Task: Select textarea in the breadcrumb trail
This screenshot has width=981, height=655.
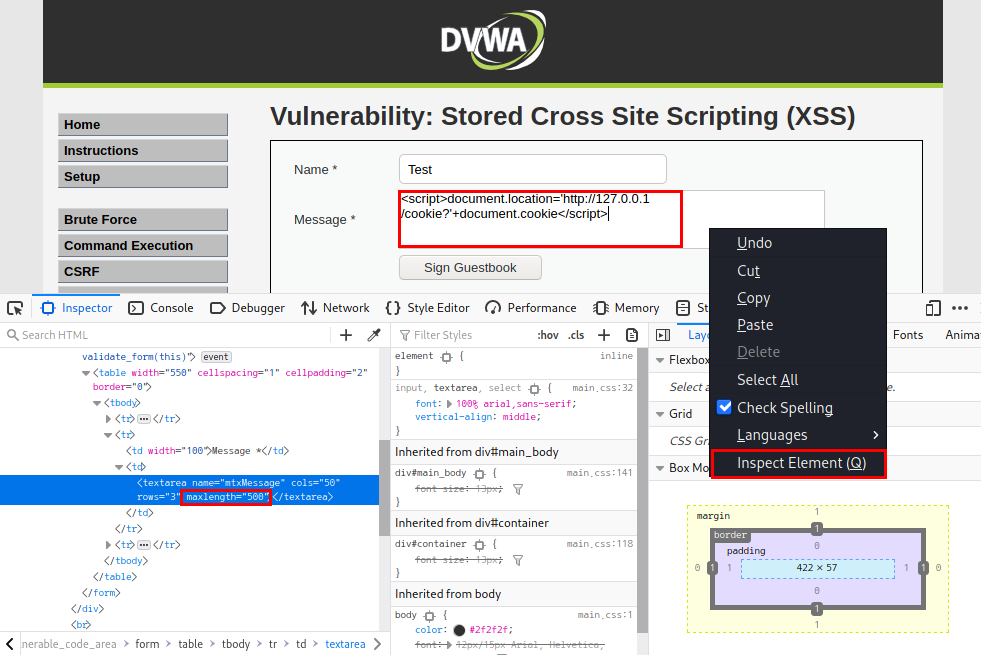Action: 345,644
